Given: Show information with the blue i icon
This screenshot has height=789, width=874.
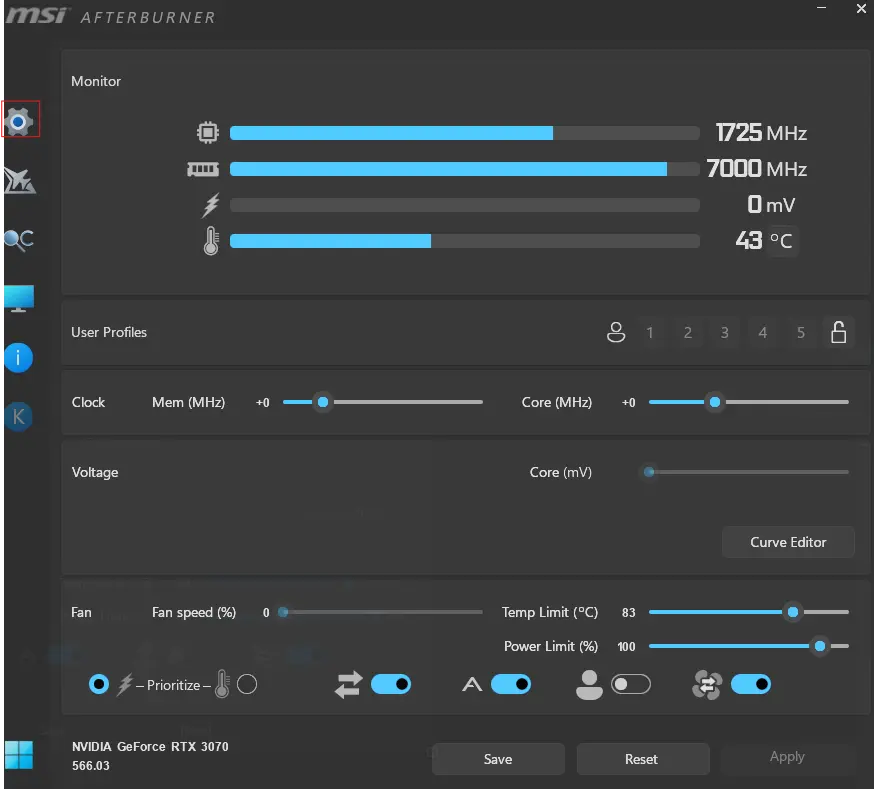Looking at the screenshot, I should tap(18, 357).
